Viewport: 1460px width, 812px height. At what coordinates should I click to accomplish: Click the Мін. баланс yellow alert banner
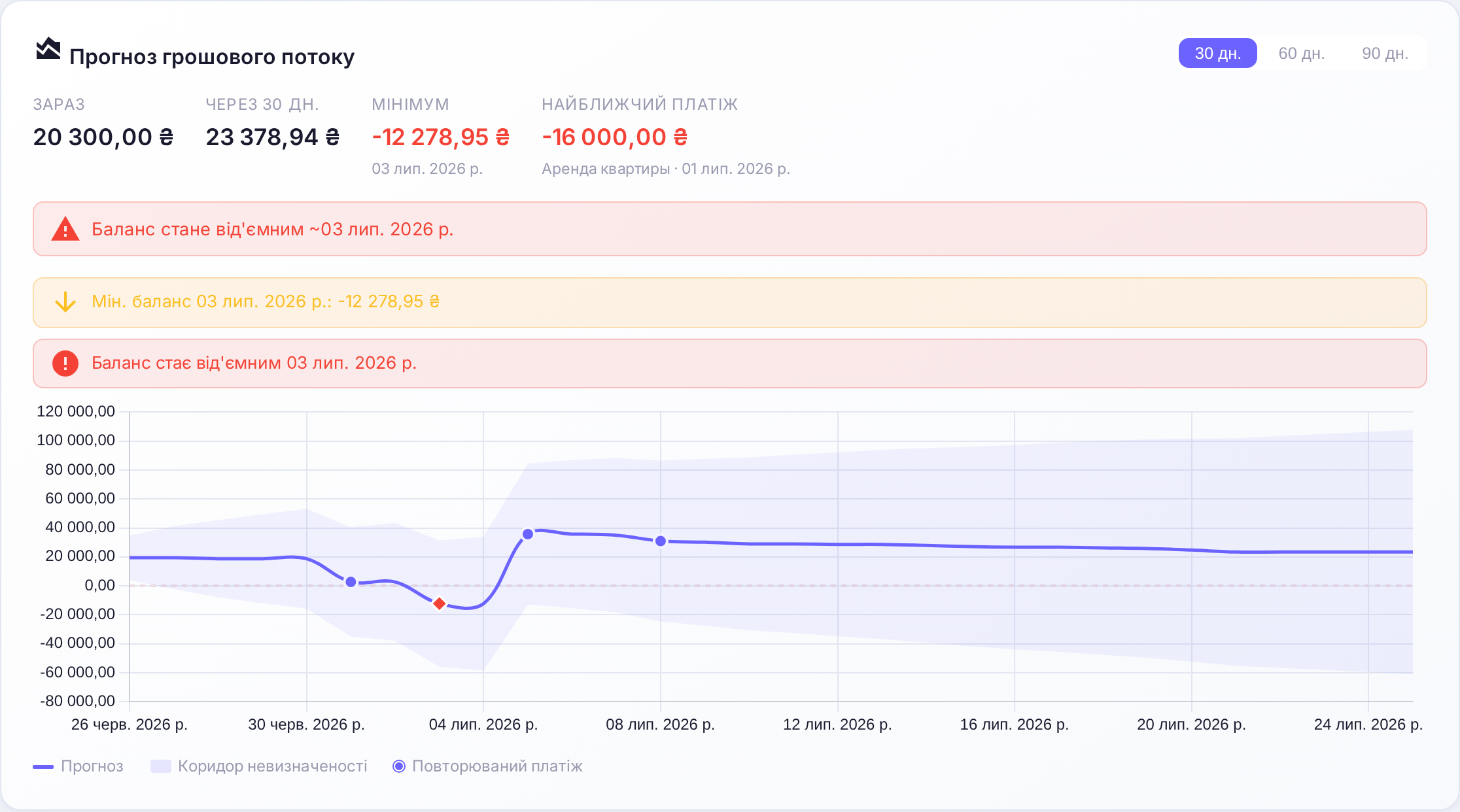730,303
